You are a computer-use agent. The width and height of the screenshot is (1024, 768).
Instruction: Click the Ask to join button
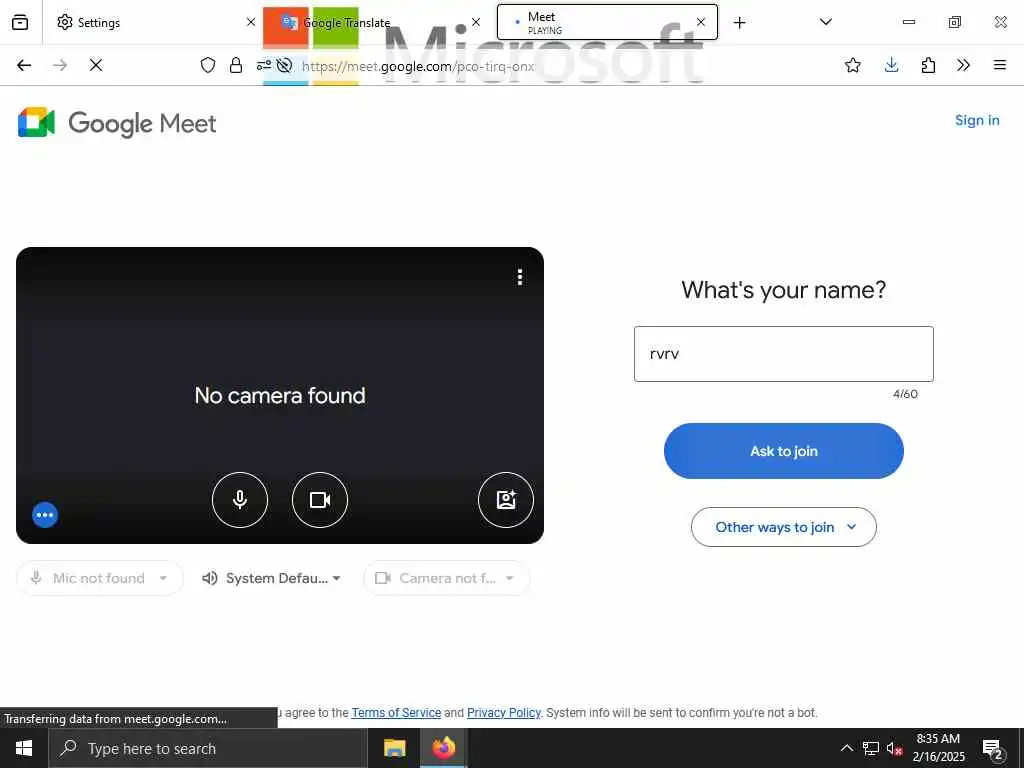point(784,451)
